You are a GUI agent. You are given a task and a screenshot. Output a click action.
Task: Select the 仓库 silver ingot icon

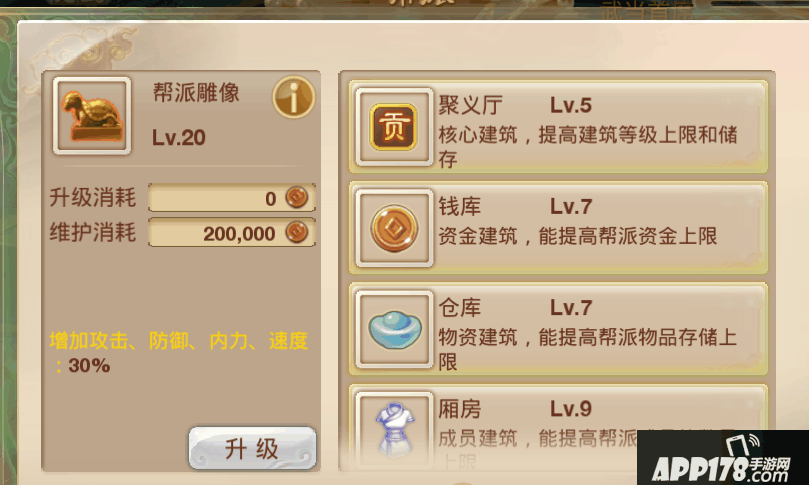[394, 329]
